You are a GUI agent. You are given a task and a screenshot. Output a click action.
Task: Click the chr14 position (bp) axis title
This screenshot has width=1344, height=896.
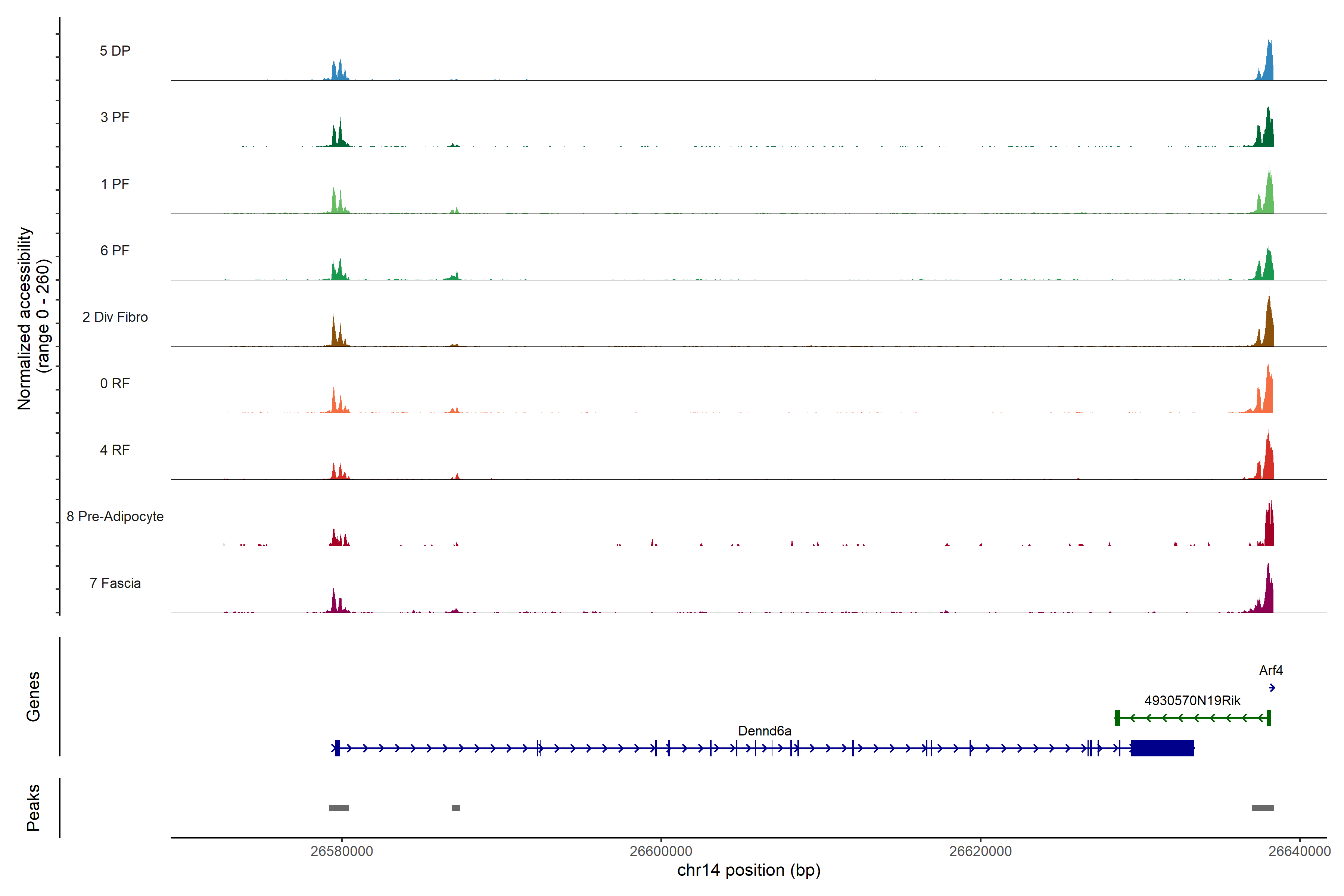pyautogui.click(x=749, y=870)
